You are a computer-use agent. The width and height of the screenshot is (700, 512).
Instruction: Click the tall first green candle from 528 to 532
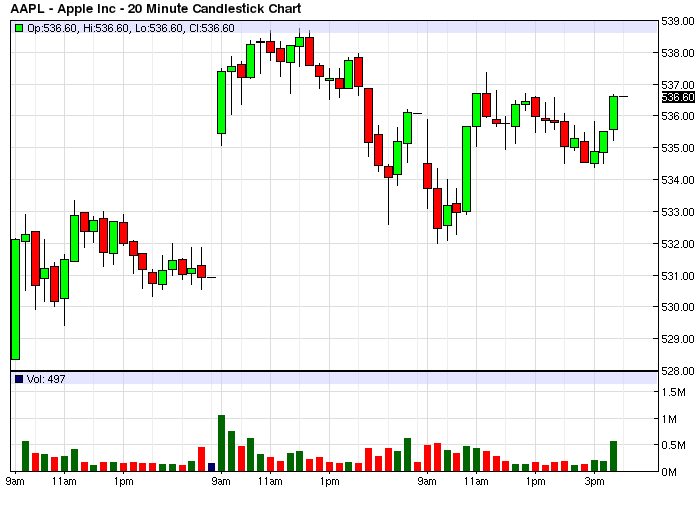[15, 299]
